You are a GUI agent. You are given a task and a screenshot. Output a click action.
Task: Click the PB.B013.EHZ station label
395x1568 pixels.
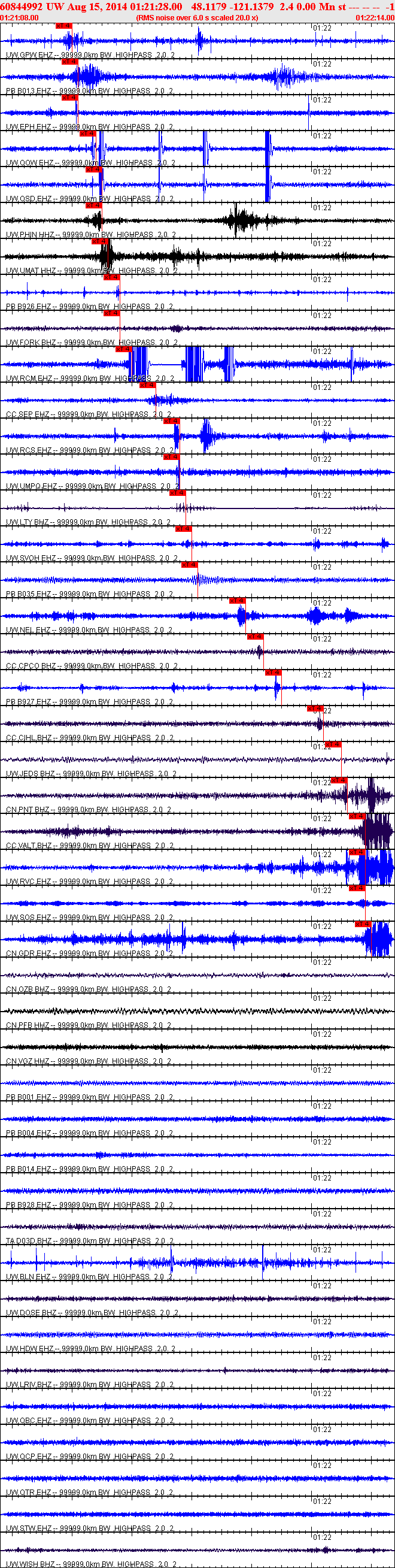point(29,90)
